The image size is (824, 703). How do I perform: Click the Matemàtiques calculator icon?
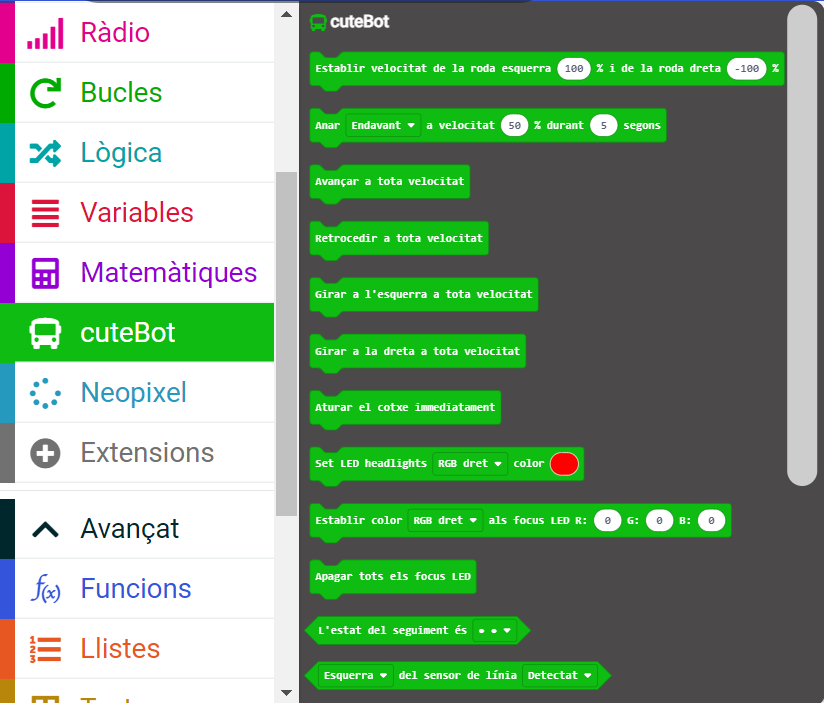click(x=45, y=273)
